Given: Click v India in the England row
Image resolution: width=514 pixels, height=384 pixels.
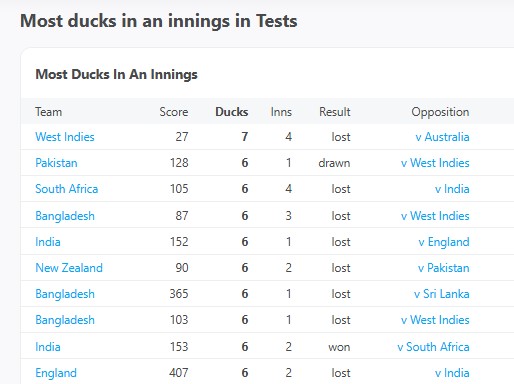Looking at the screenshot, I should pyautogui.click(x=452, y=373).
